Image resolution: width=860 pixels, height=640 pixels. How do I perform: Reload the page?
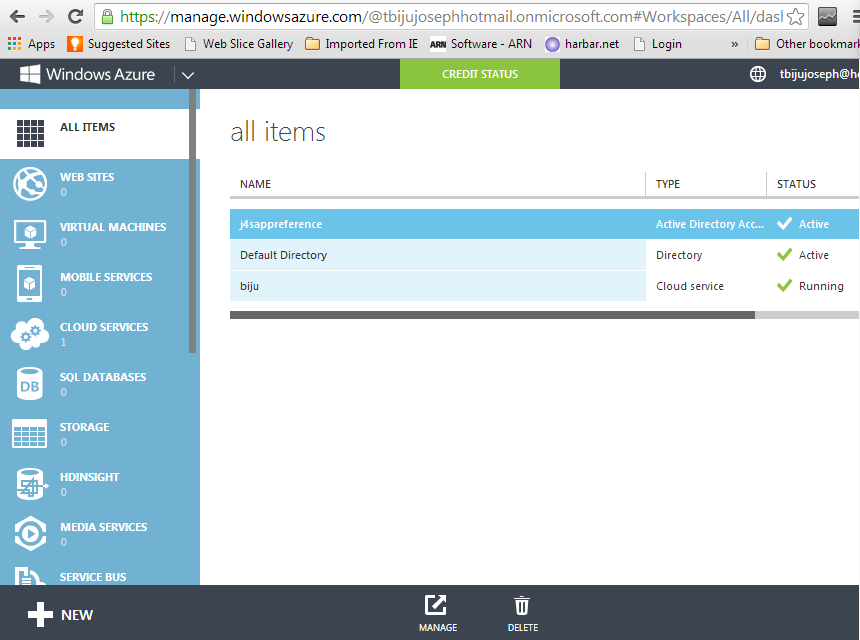click(75, 16)
